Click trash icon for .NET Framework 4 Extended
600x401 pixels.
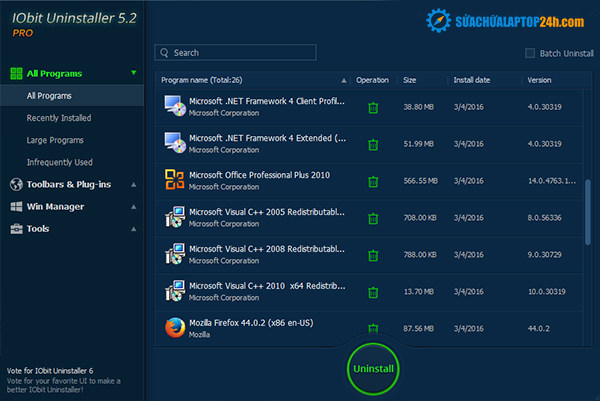tap(373, 144)
